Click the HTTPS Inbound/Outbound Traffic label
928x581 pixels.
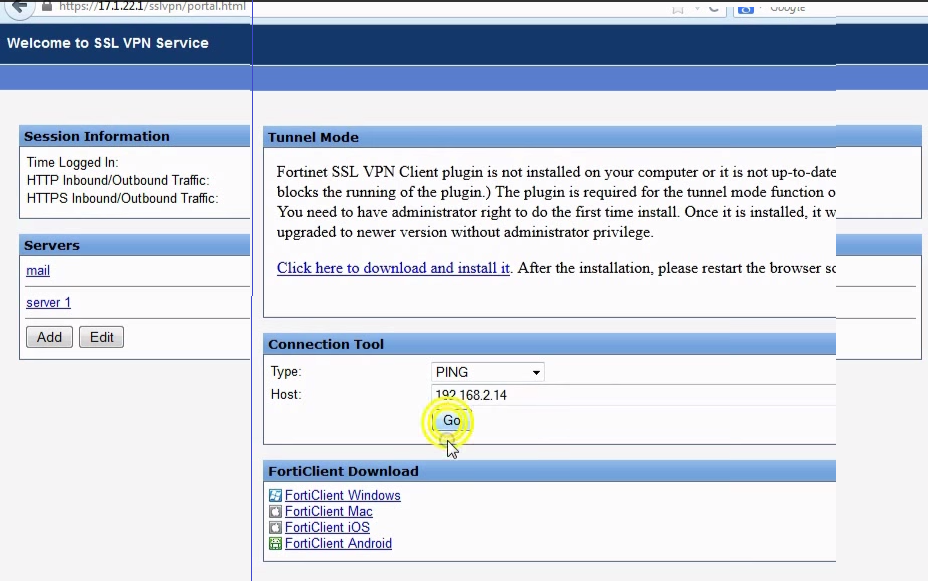[x=123, y=198]
